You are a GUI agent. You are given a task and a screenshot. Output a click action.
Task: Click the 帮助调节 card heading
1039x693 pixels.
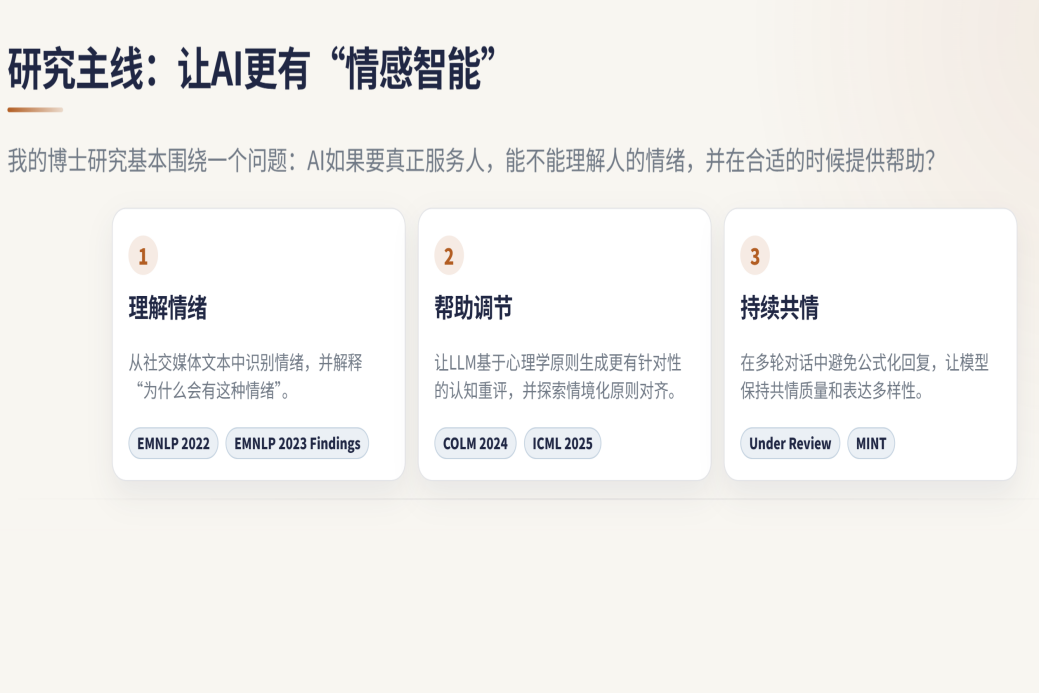(473, 308)
